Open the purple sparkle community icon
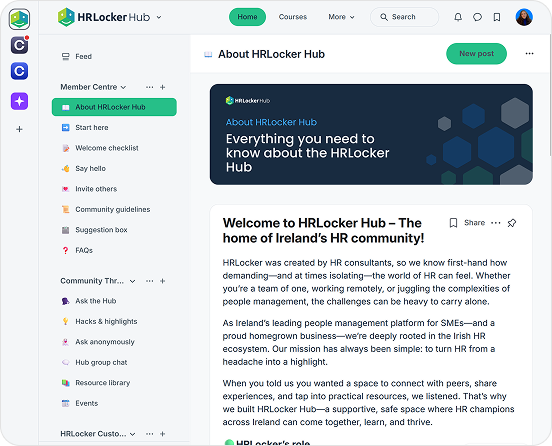Viewport: 552px width, 446px height. pos(19,101)
